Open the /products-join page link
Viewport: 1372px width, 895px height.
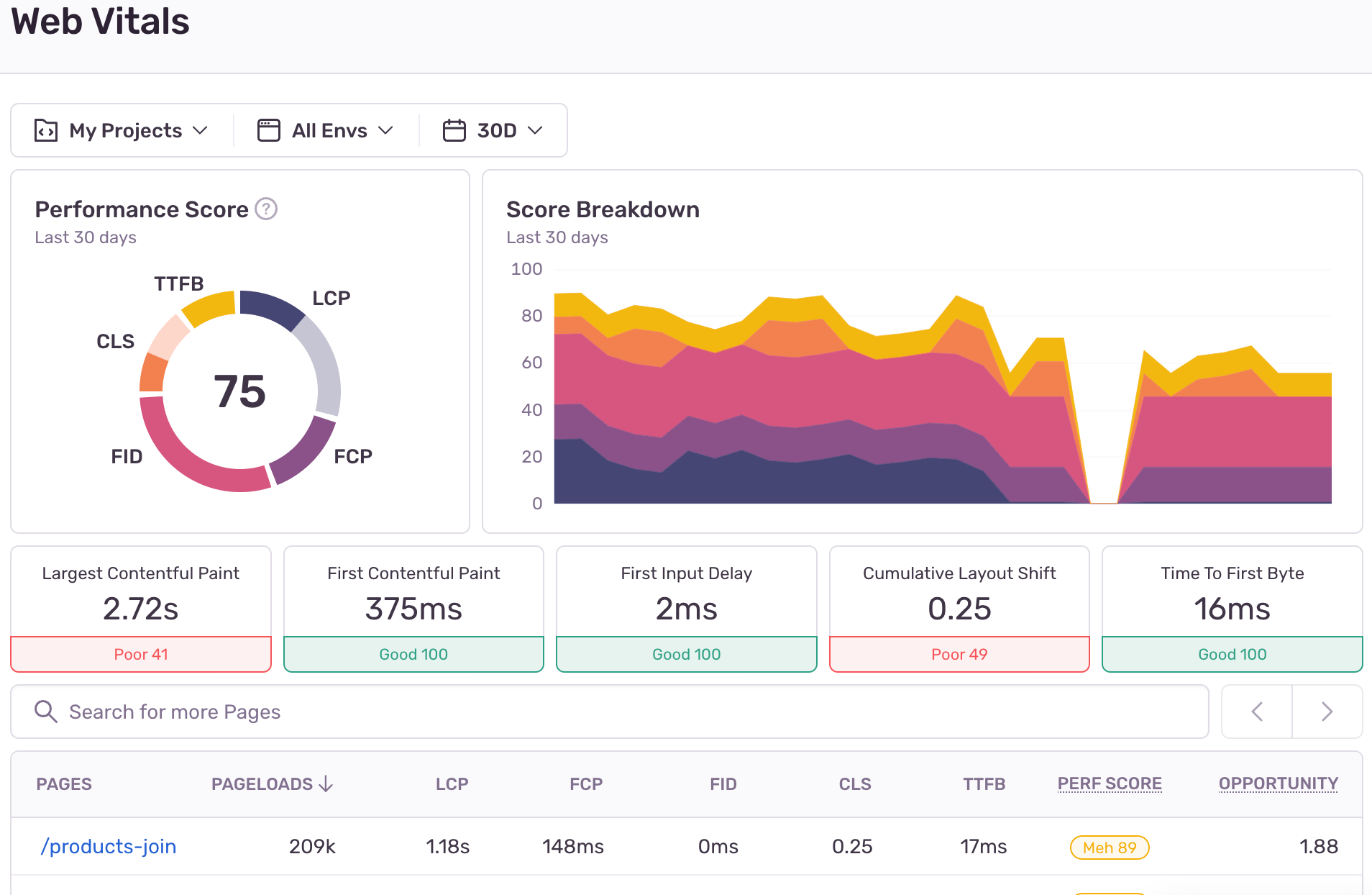tap(109, 846)
